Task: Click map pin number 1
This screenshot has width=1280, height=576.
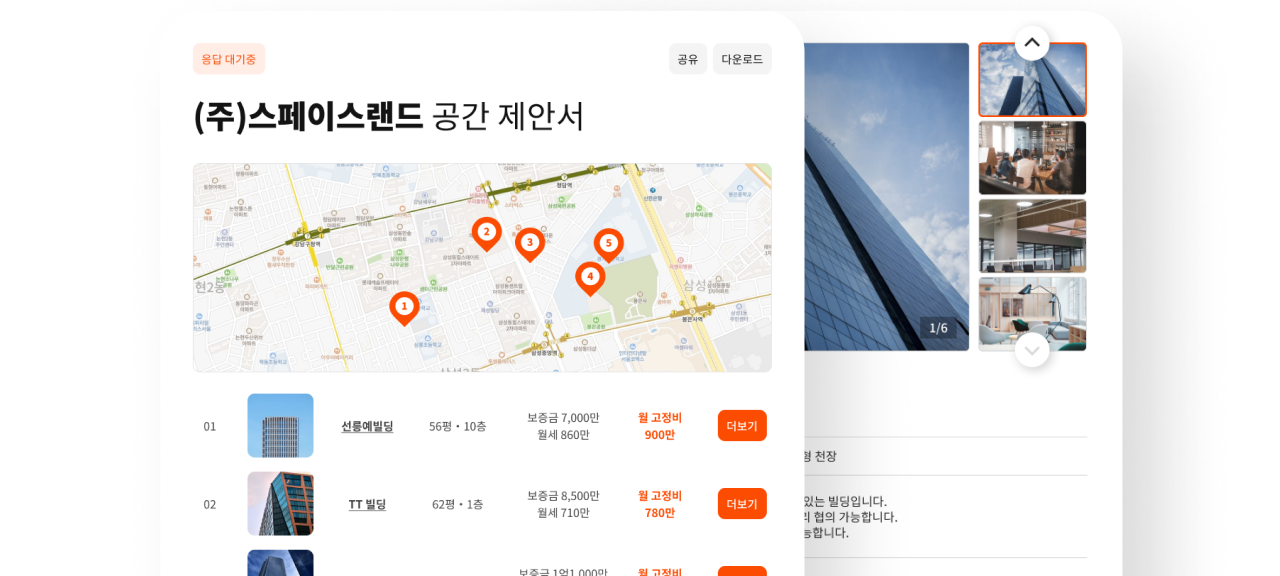Action: coord(404,306)
